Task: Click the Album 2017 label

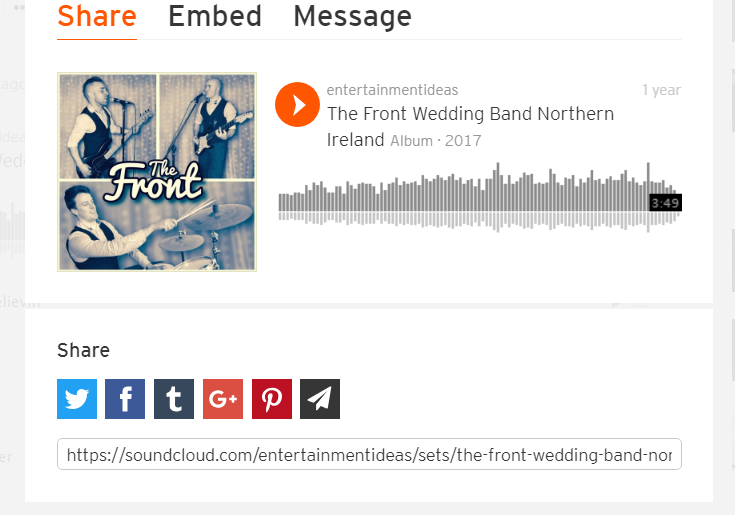Action: [436, 141]
